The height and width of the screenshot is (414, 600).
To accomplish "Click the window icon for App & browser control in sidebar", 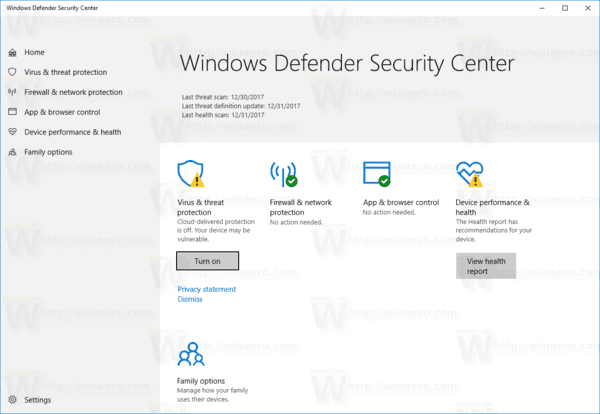I will click(x=12, y=112).
